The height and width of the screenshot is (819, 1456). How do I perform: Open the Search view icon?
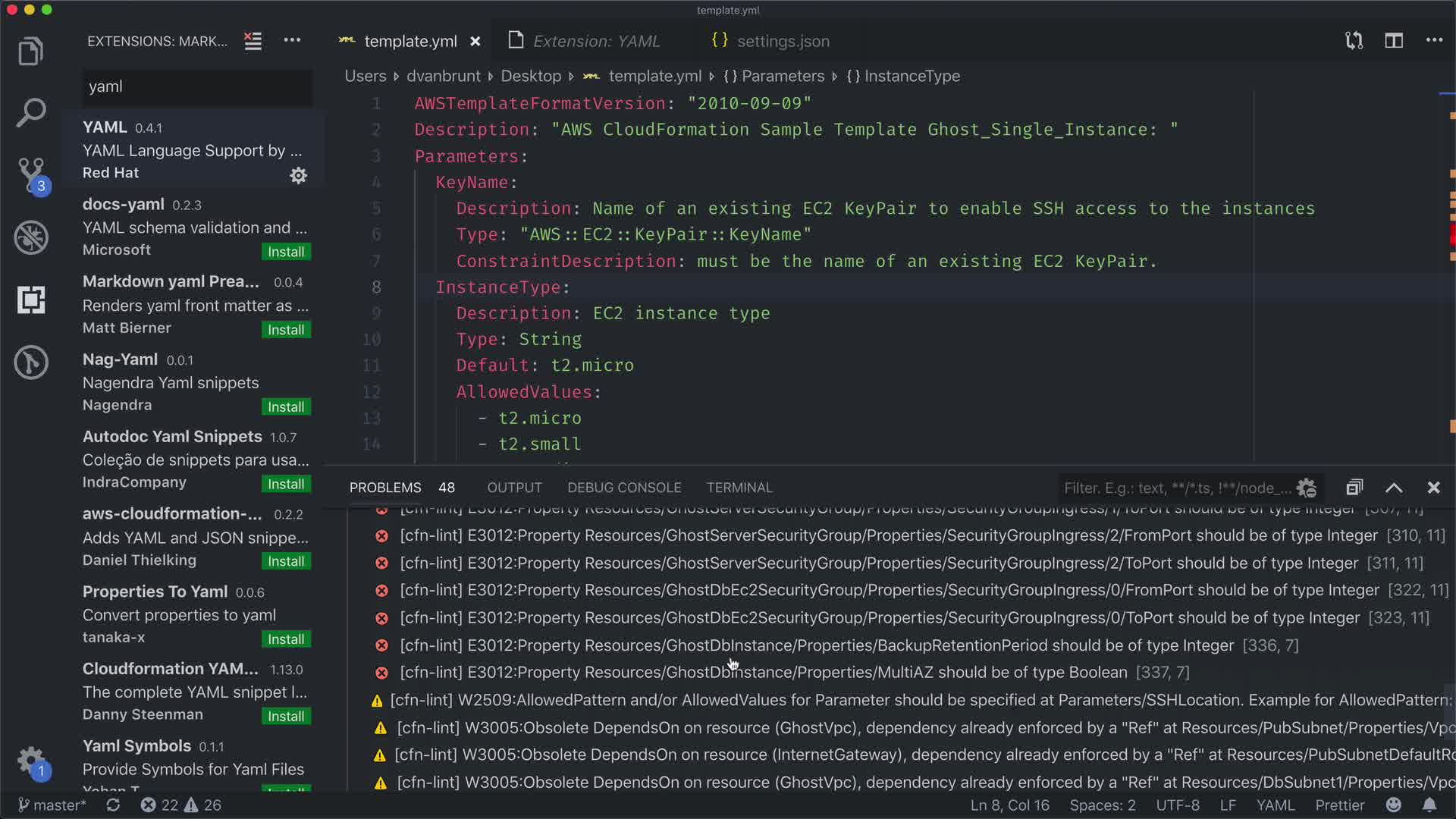tap(30, 113)
